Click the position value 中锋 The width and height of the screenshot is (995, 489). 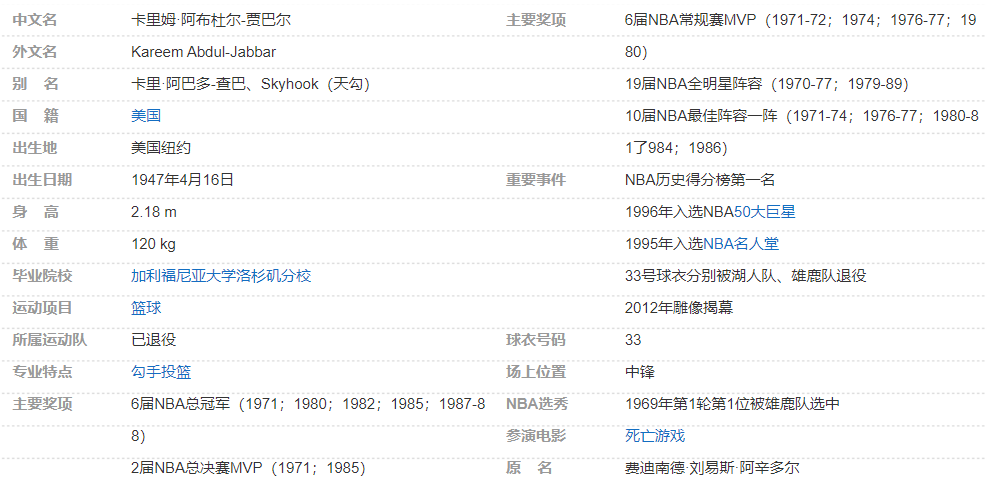click(x=640, y=372)
